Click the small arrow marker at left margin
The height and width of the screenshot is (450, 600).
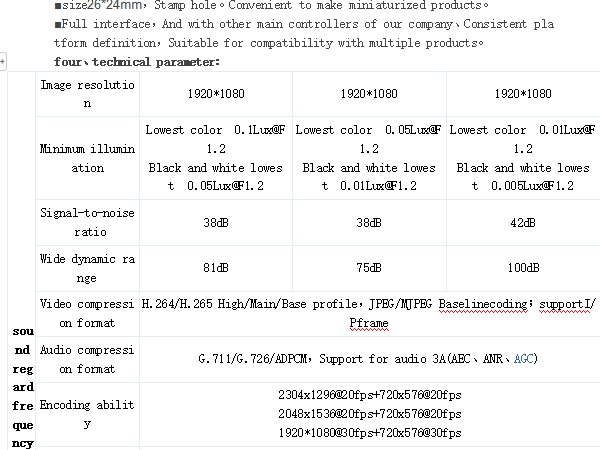[3, 62]
